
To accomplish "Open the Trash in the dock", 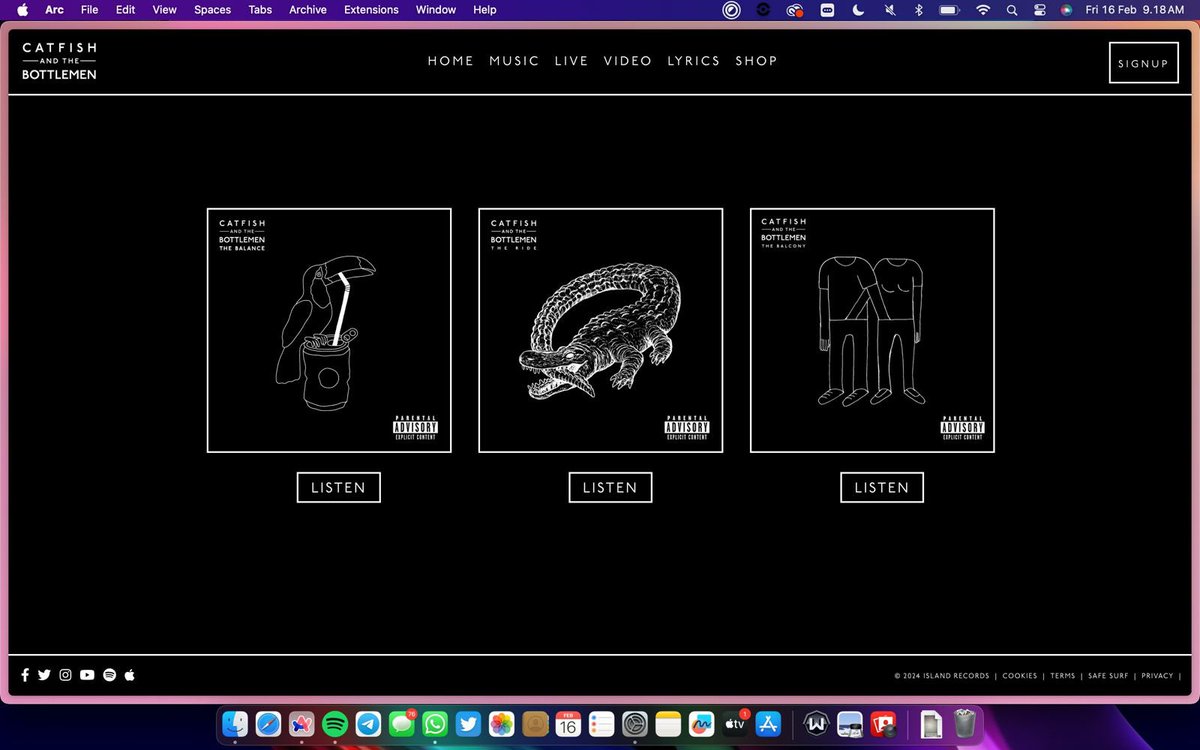I will tap(964, 723).
